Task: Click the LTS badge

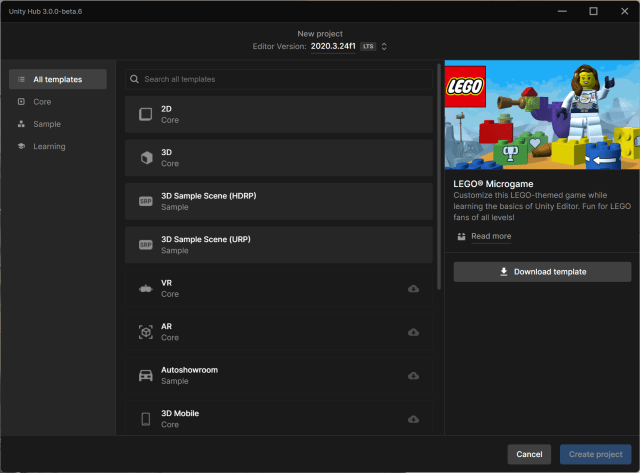Action: pyautogui.click(x=368, y=47)
